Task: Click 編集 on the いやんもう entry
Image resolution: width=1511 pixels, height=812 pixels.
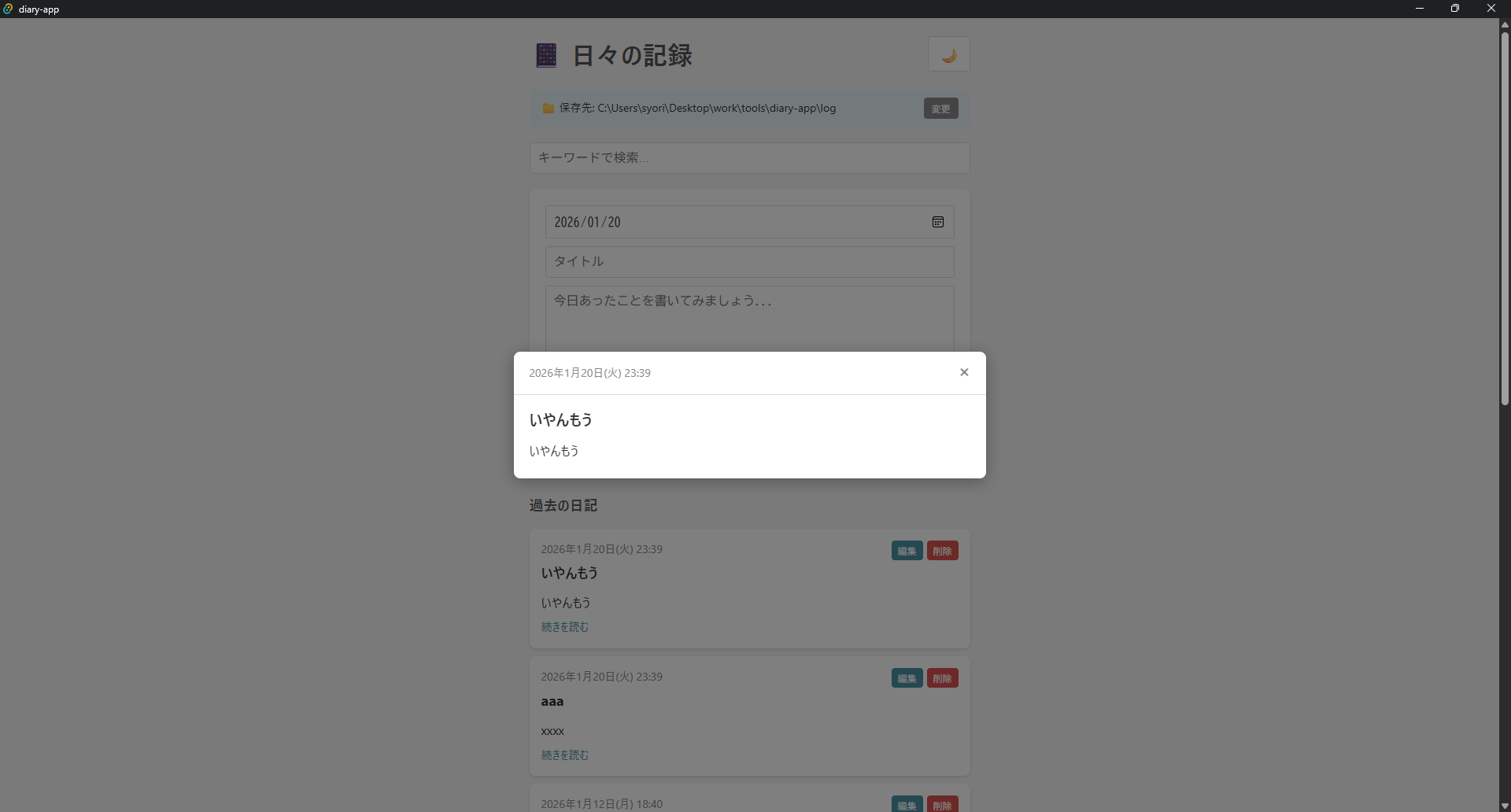Action: point(906,550)
